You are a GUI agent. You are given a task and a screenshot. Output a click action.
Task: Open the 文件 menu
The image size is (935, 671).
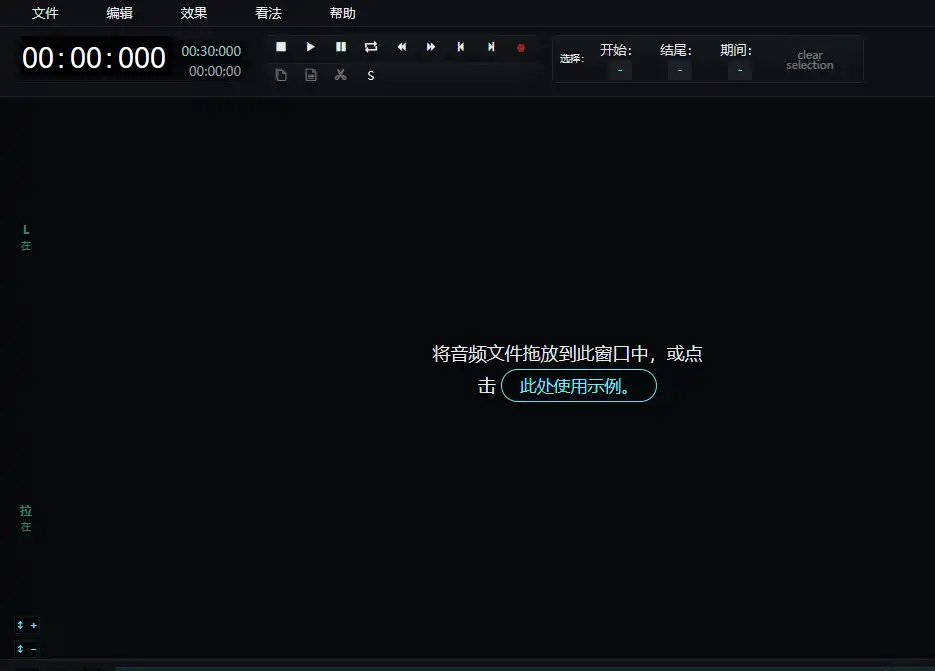tap(45, 13)
